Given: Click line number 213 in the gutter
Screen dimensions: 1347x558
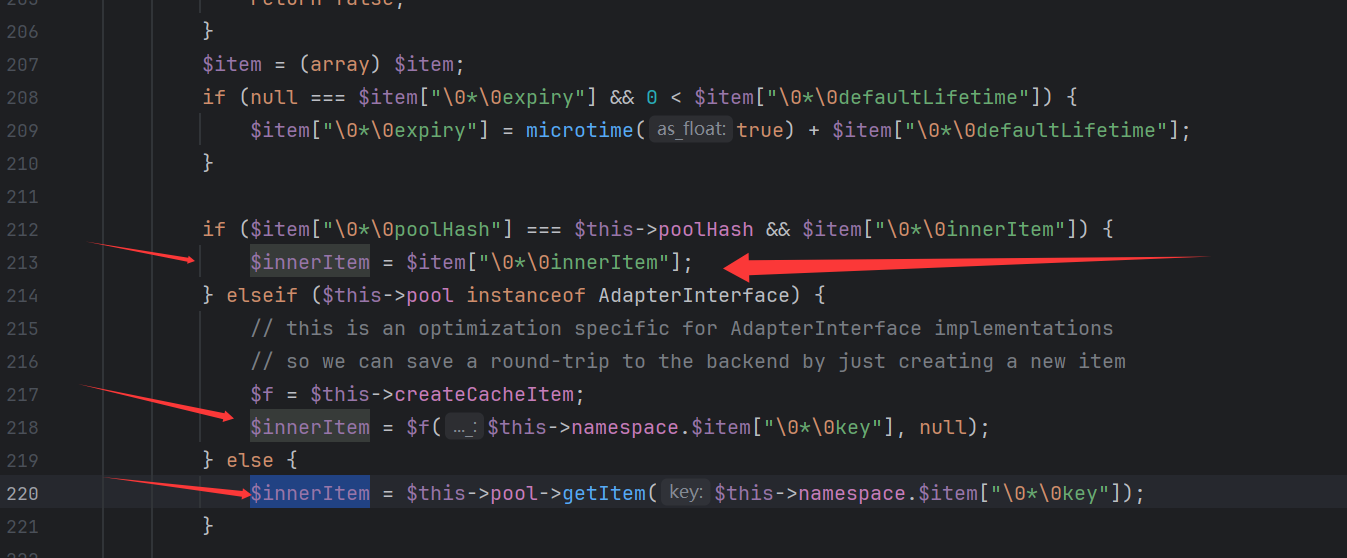Looking at the screenshot, I should (21, 262).
